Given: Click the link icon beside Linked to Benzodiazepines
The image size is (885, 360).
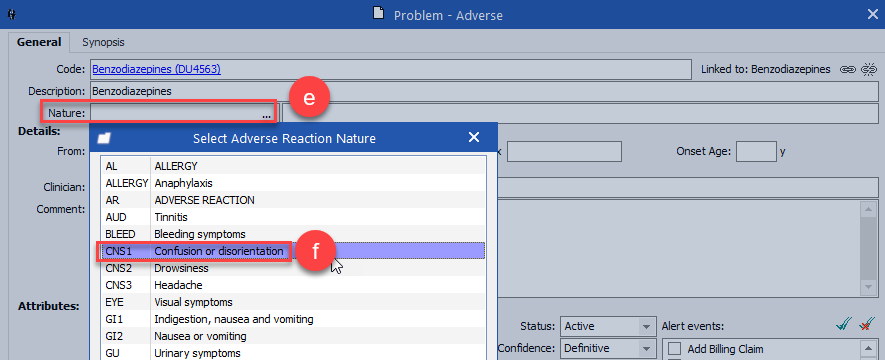Looking at the screenshot, I should pos(847,69).
